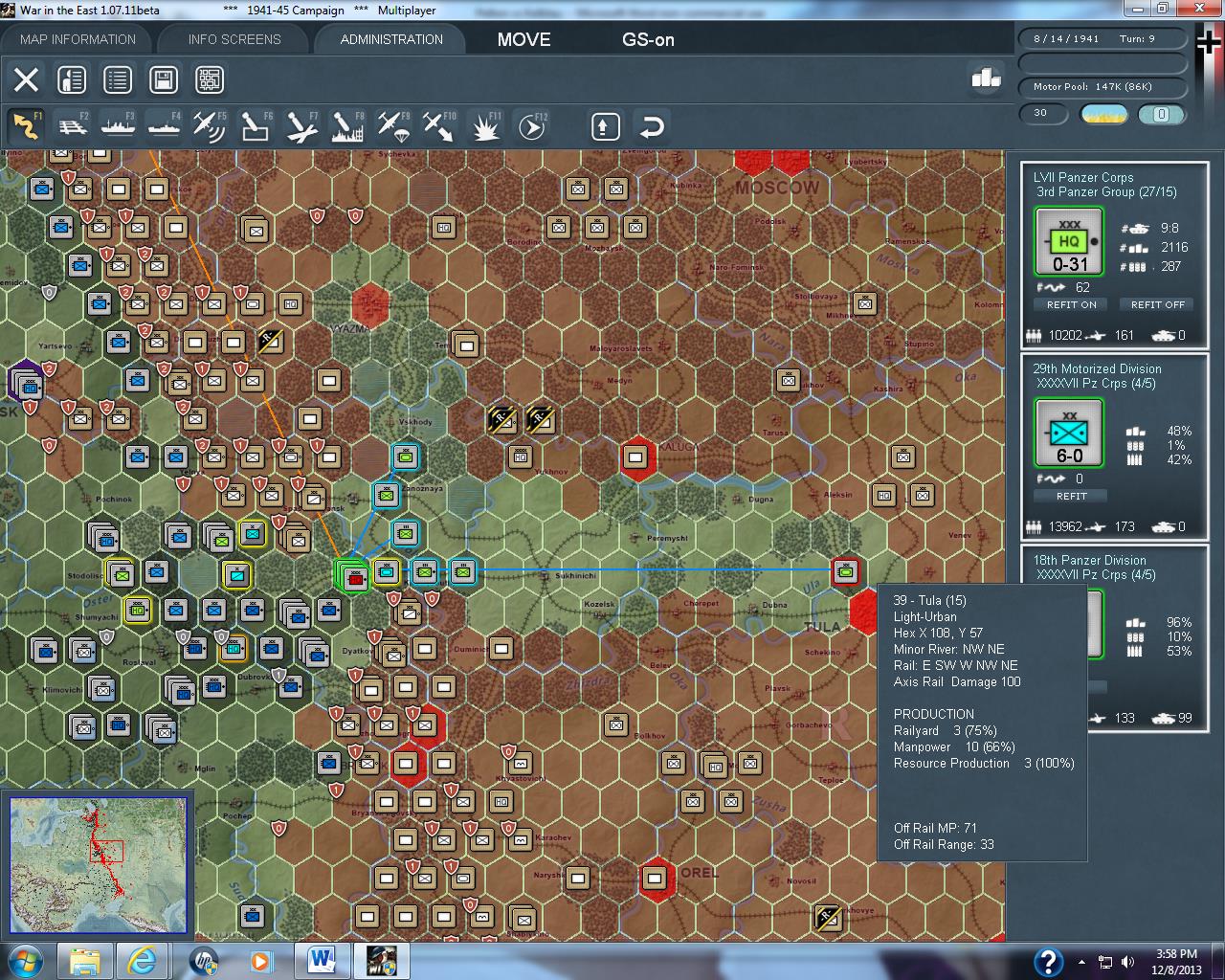Select the green-highlighted selected HQ stack
This screenshot has height=980, width=1225.
pos(354,575)
